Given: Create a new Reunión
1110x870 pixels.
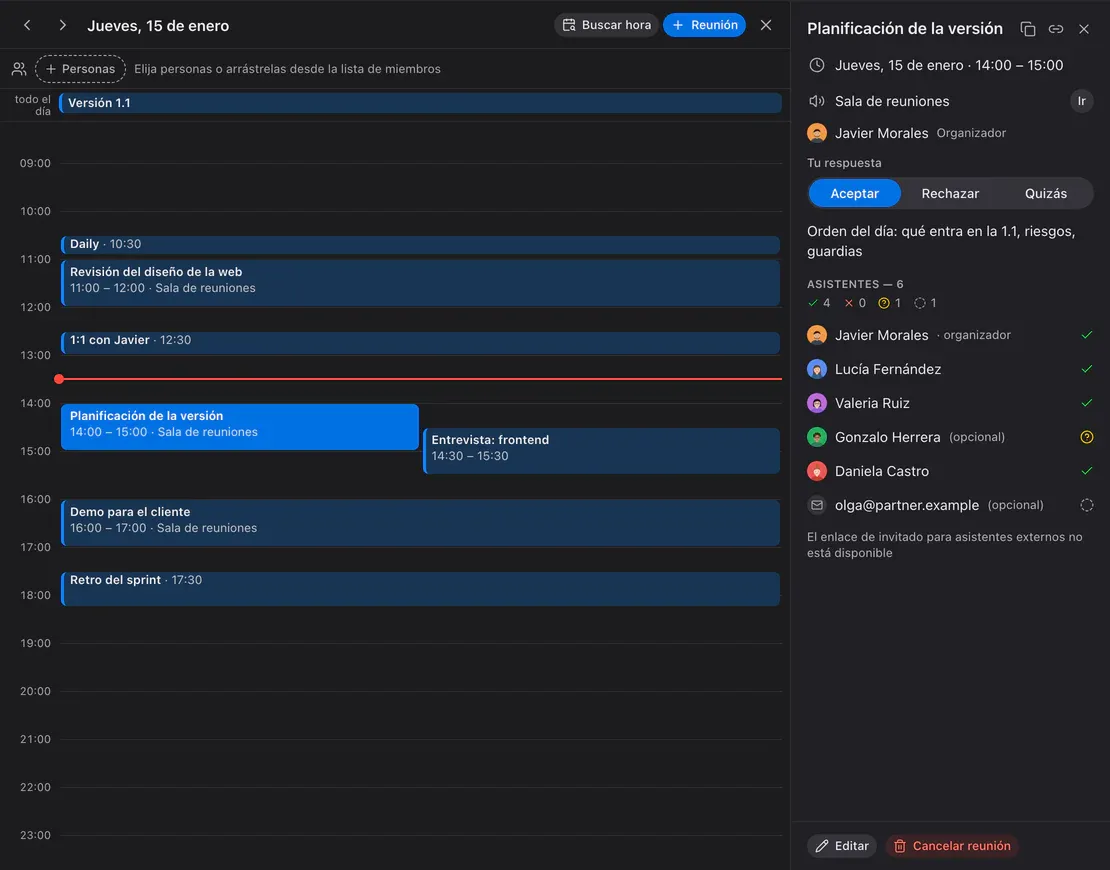Looking at the screenshot, I should 704,25.
